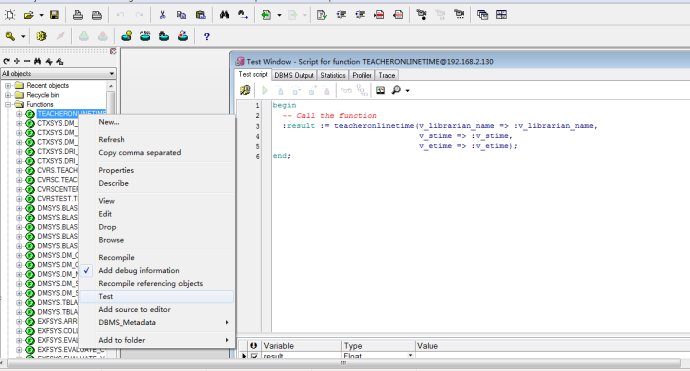Toggle the Add debug information option
Viewport: 690px width, 371px height.
pos(139,271)
